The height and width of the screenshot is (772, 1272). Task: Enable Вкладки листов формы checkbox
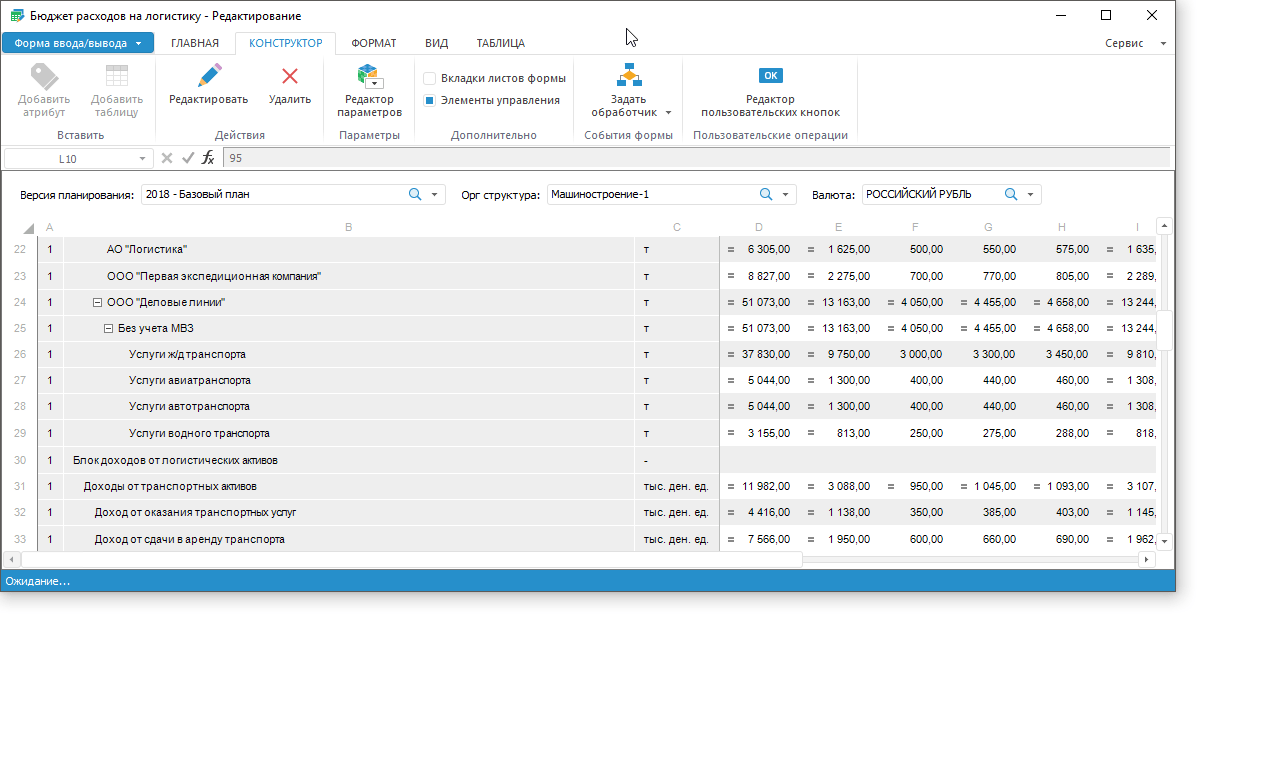tap(429, 78)
